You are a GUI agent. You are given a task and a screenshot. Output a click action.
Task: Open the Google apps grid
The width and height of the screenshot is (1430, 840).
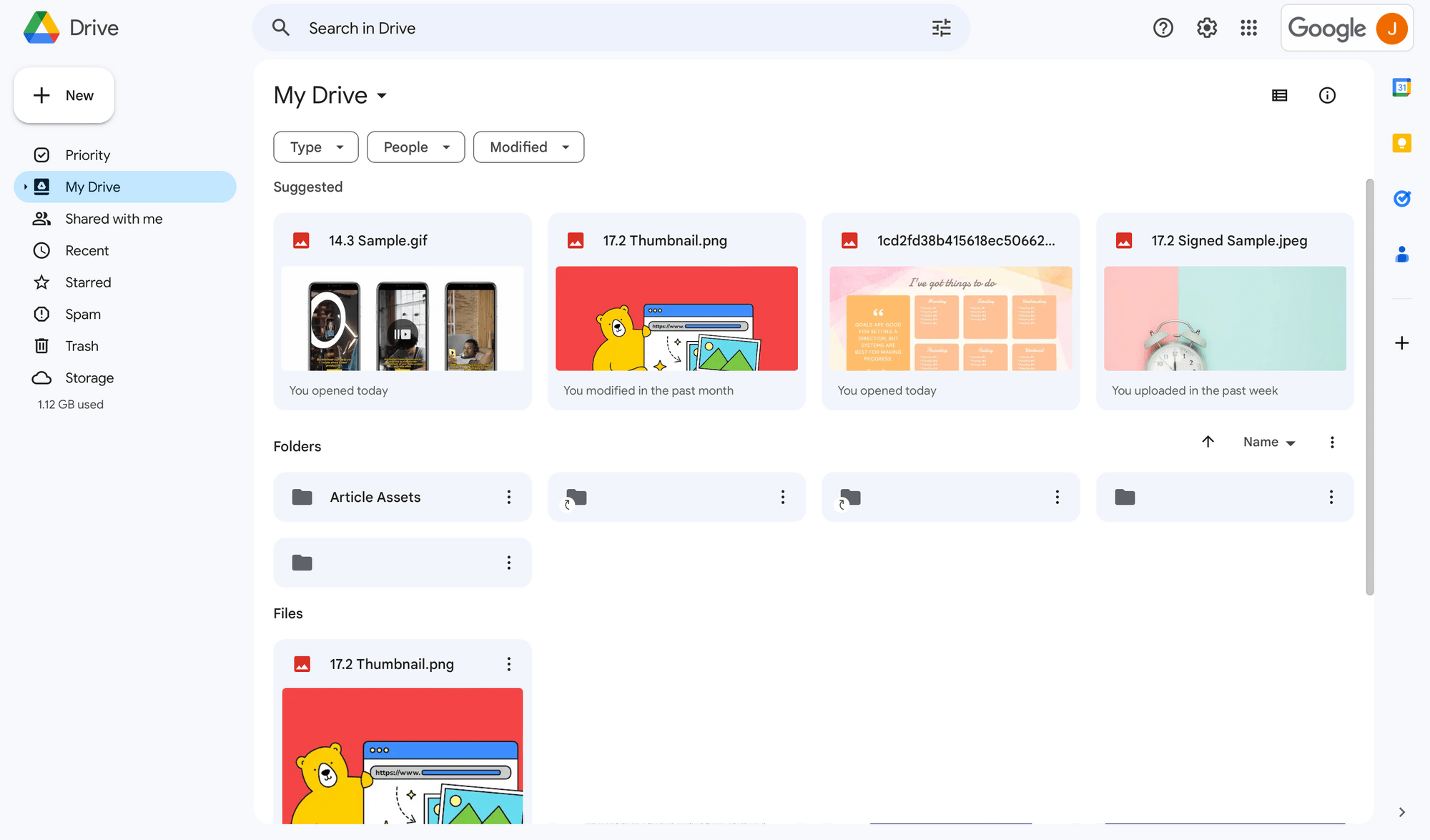click(1248, 28)
